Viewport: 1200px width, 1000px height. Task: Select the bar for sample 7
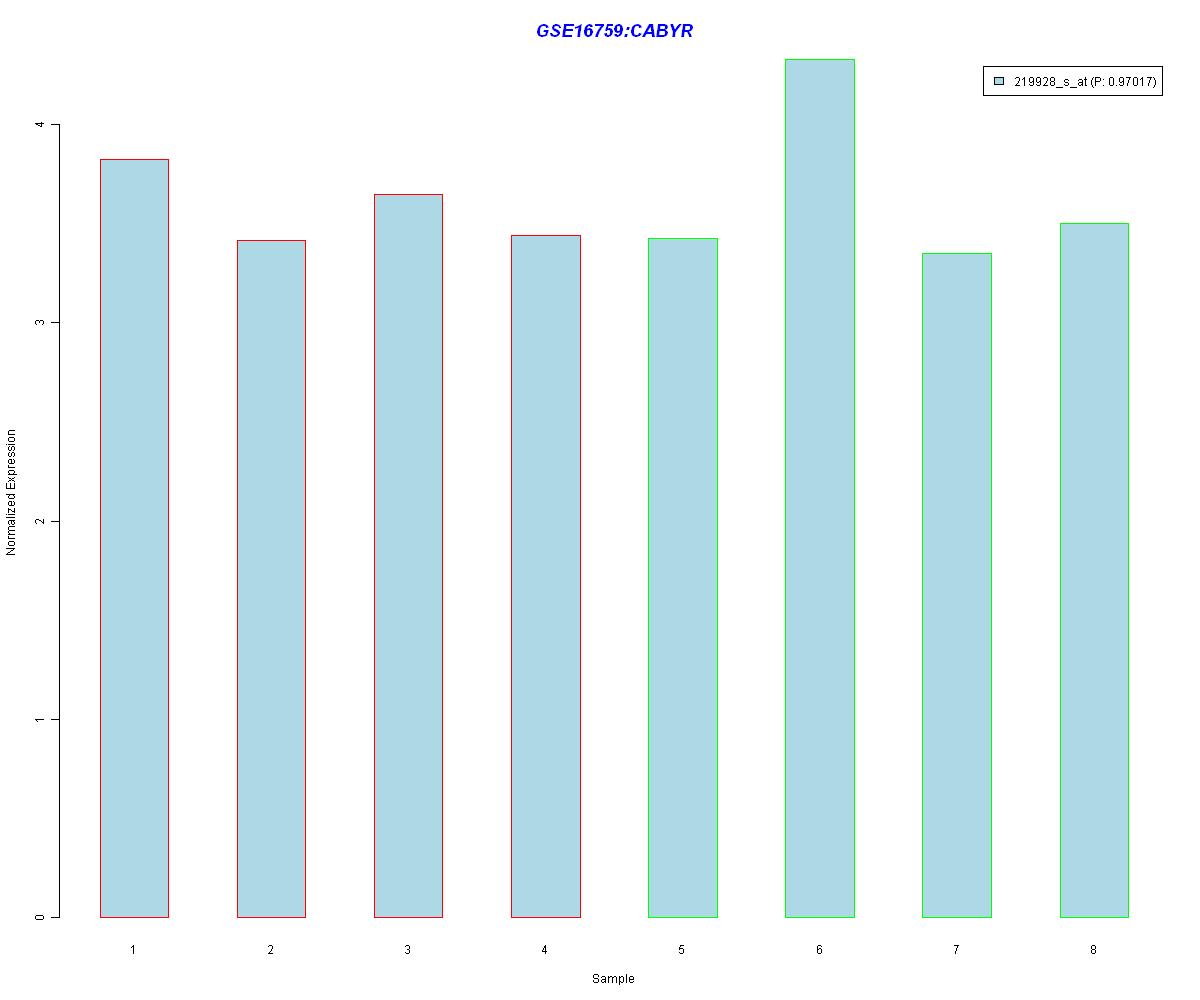tap(957, 585)
